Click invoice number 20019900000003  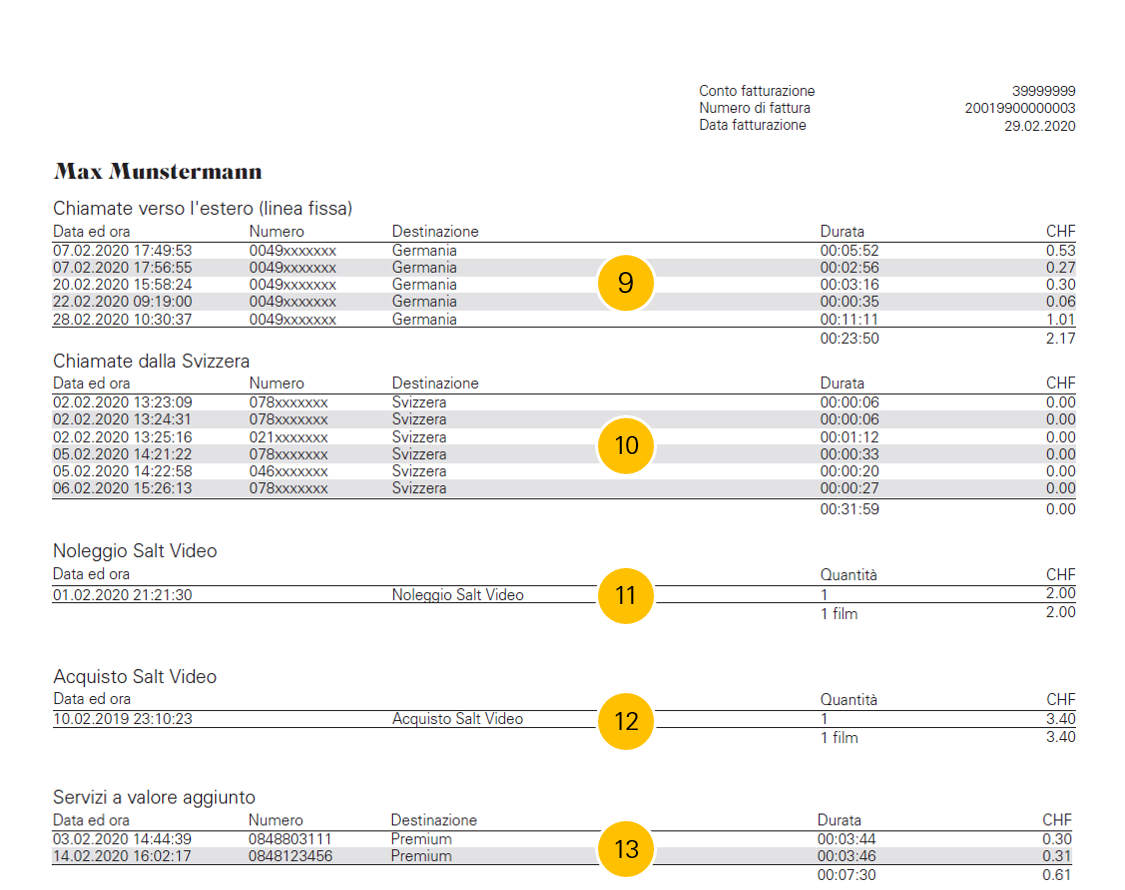pos(1020,108)
